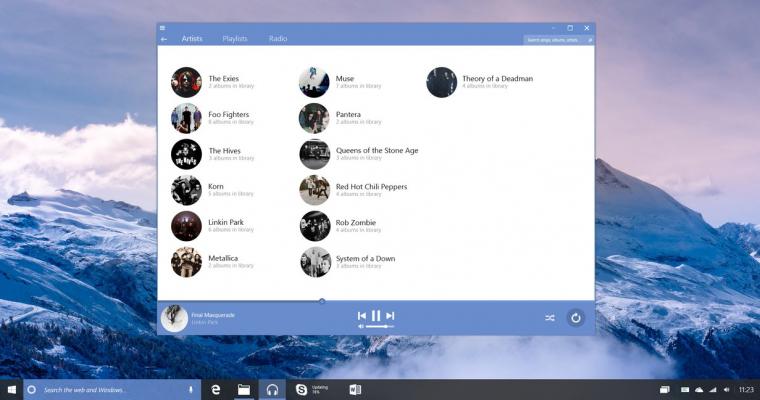Image resolution: width=760 pixels, height=400 pixels.
Task: Select the artist name Linkin Park in list
Action: point(225,222)
